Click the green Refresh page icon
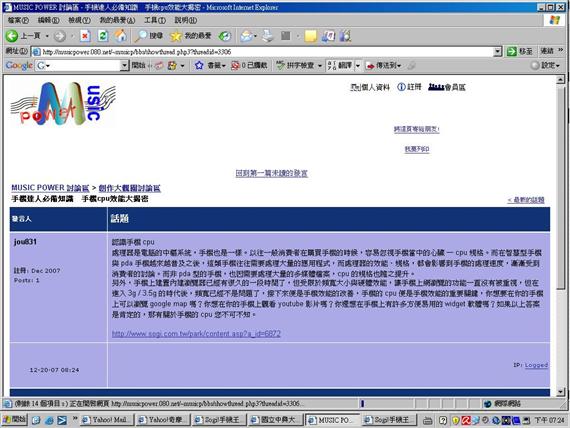 [103, 36]
